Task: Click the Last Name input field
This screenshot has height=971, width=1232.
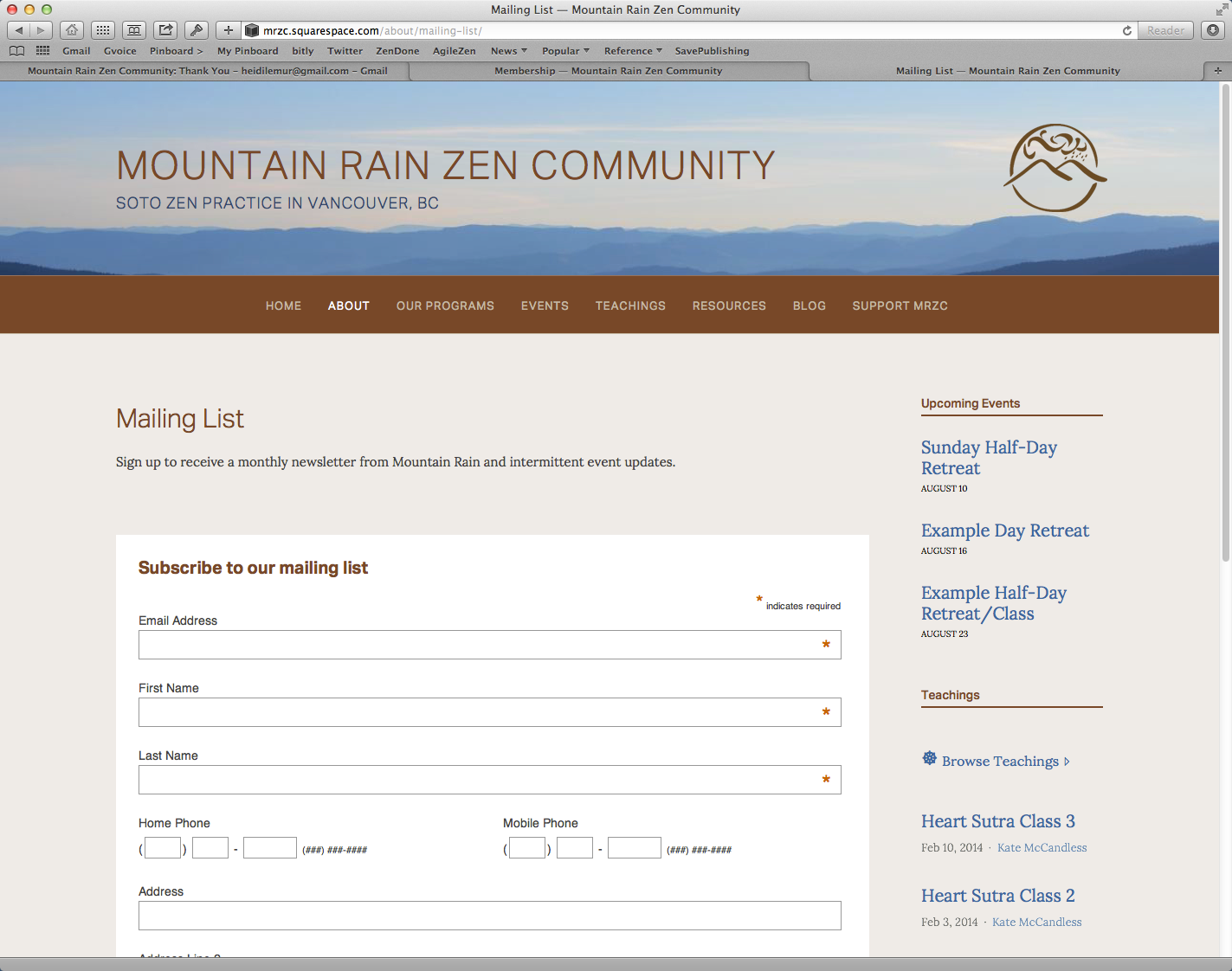Action: tap(490, 780)
